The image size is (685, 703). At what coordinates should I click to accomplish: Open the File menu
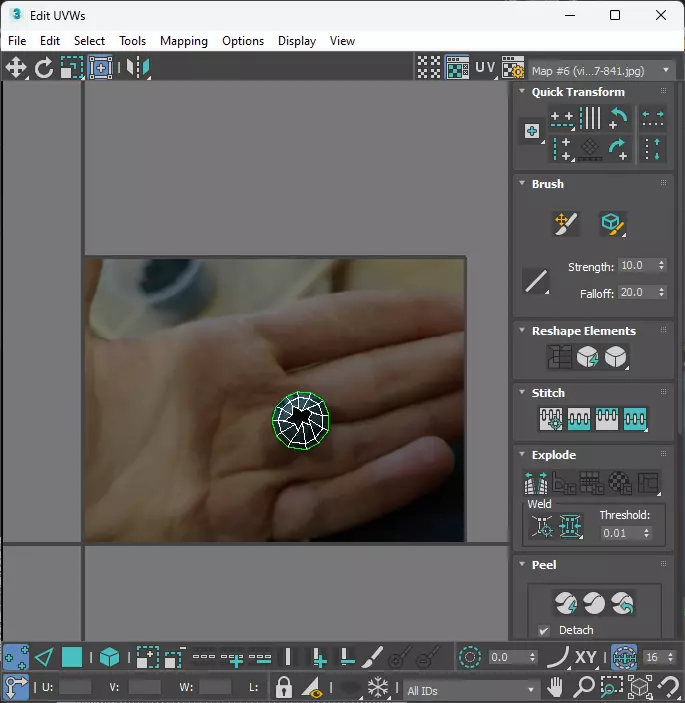pyautogui.click(x=17, y=41)
